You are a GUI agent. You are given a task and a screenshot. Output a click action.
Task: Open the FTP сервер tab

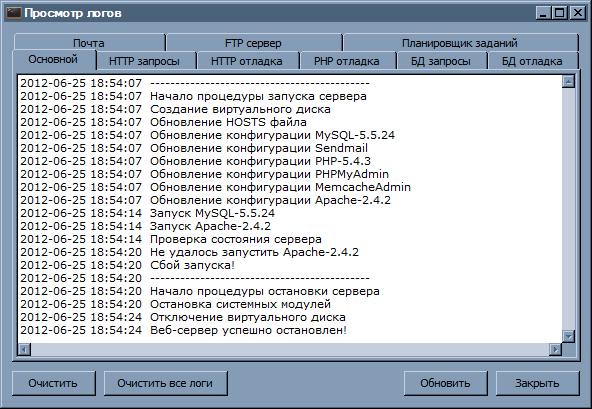253,43
